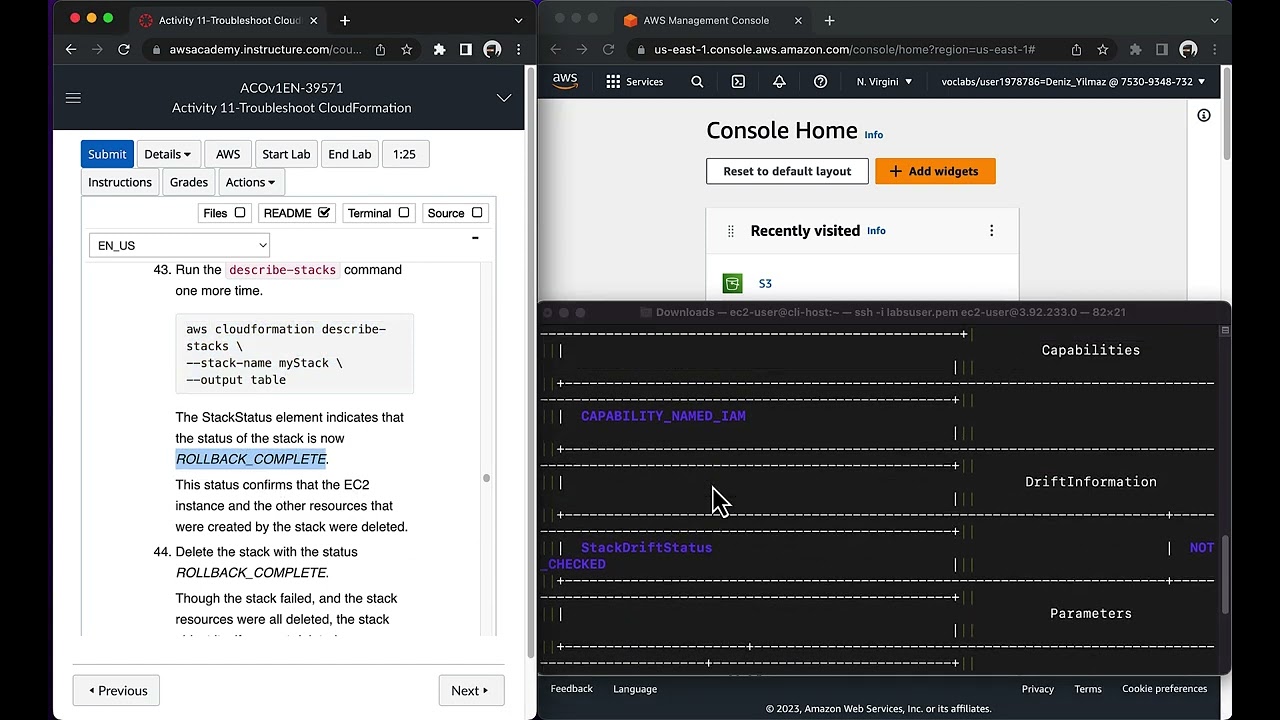Click the AWS console address bar URL

[x=844, y=49]
